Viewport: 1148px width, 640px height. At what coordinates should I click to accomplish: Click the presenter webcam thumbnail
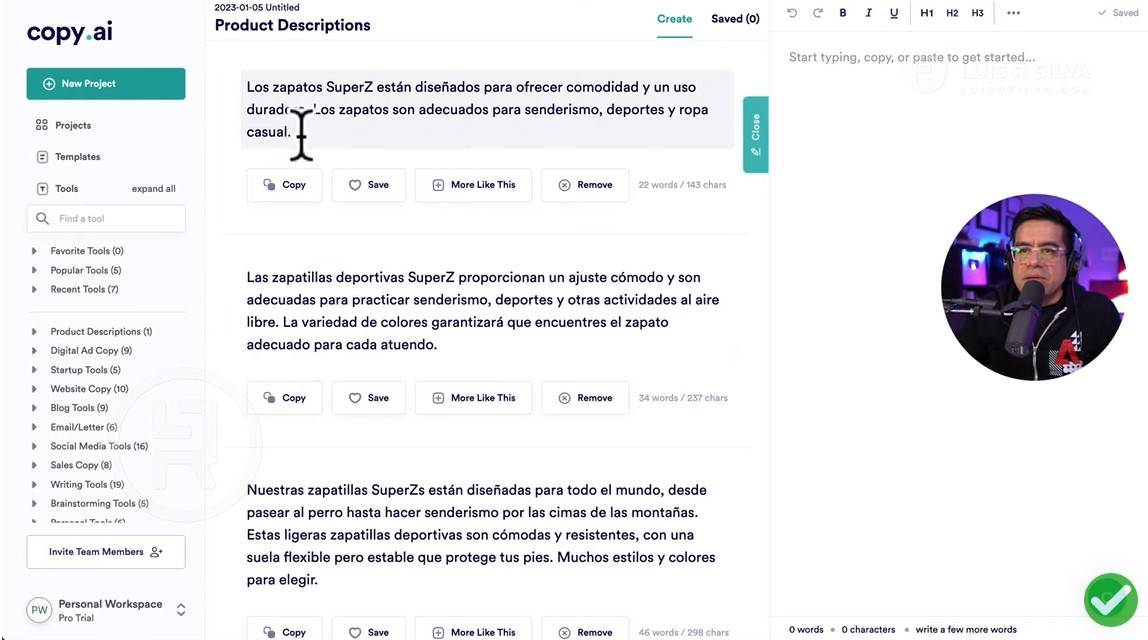pyautogui.click(x=1035, y=287)
